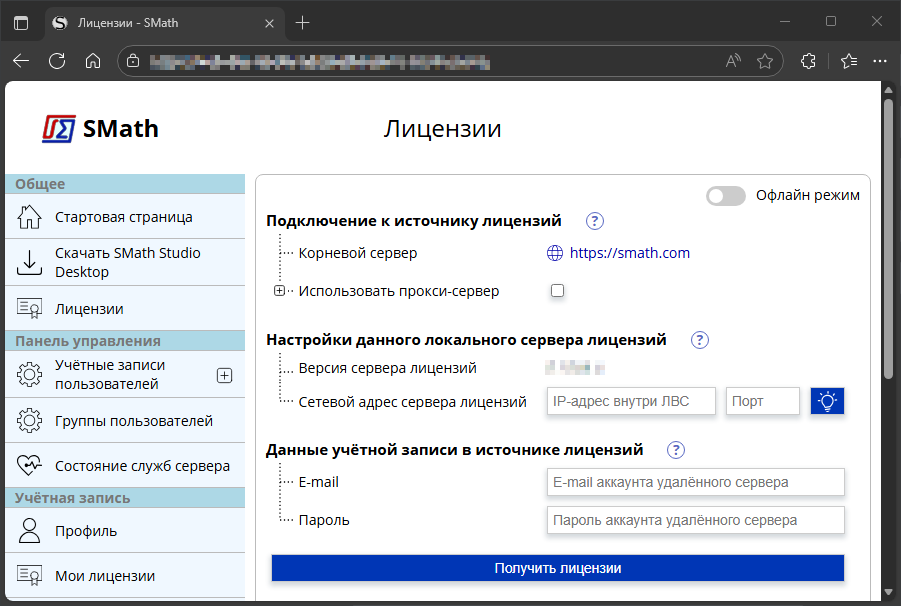
Task: Click the Получить лицензии button
Action: (x=558, y=568)
